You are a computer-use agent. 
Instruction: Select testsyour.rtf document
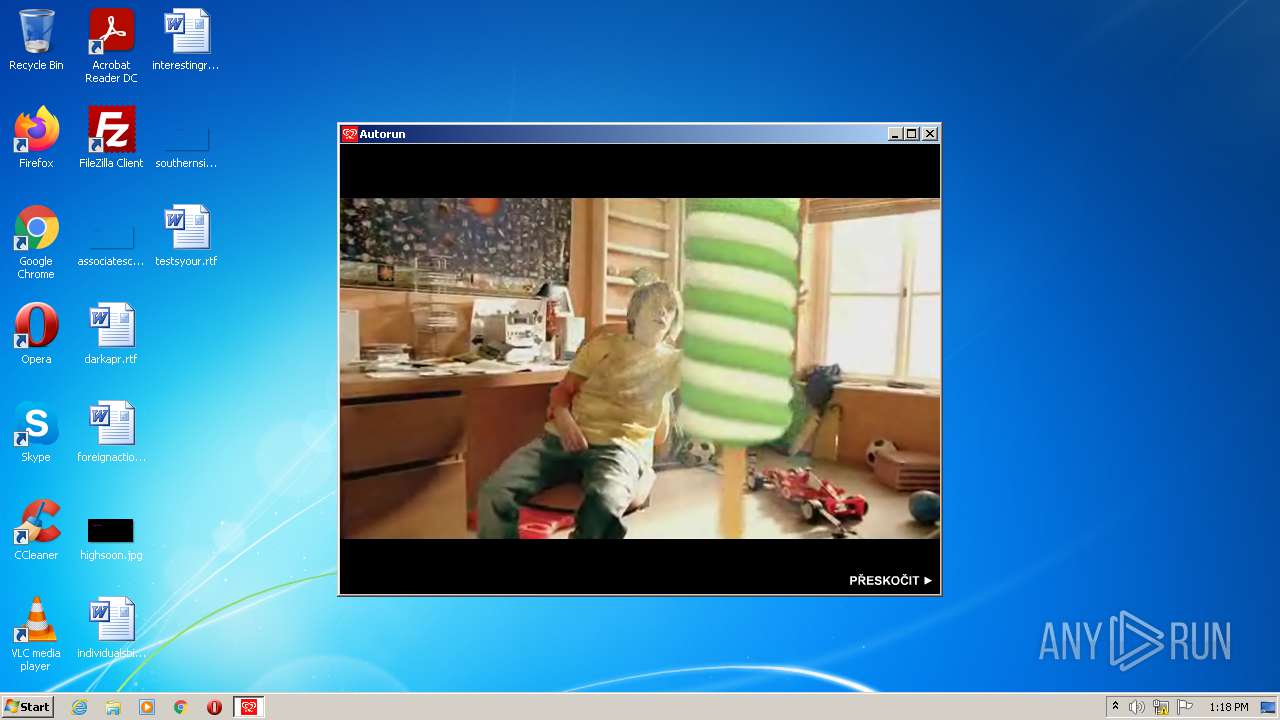click(186, 236)
